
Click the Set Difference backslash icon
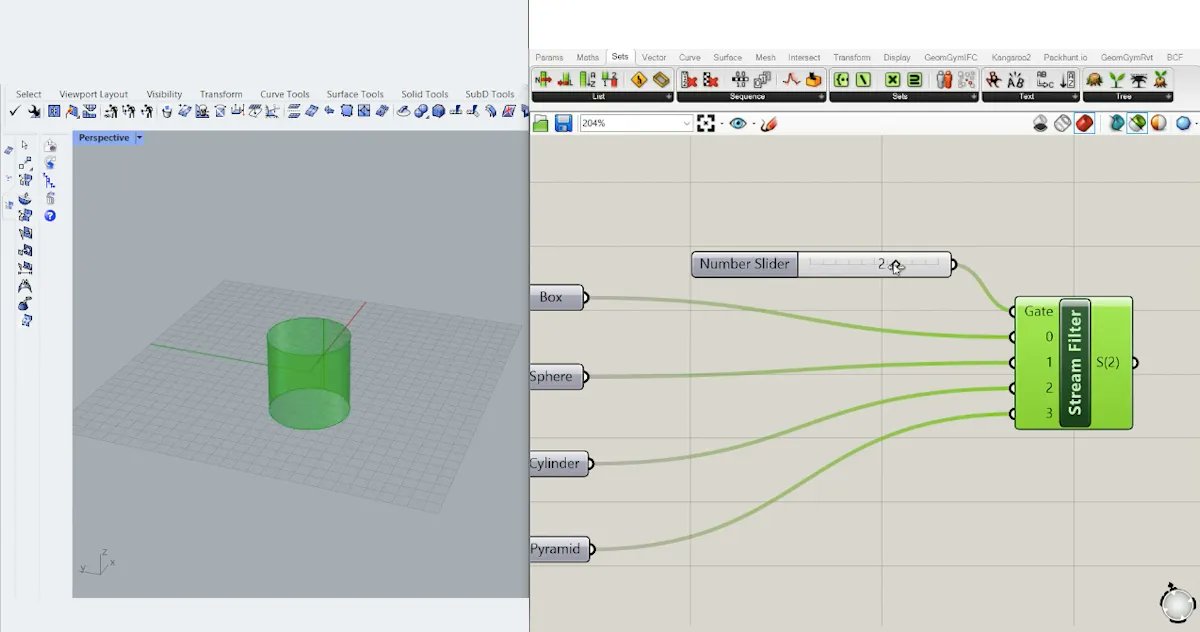pos(863,79)
